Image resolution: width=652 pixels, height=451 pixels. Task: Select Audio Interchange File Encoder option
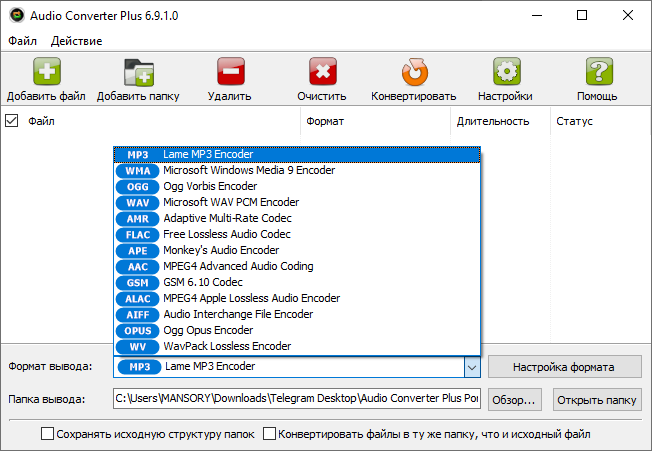[x=297, y=314]
